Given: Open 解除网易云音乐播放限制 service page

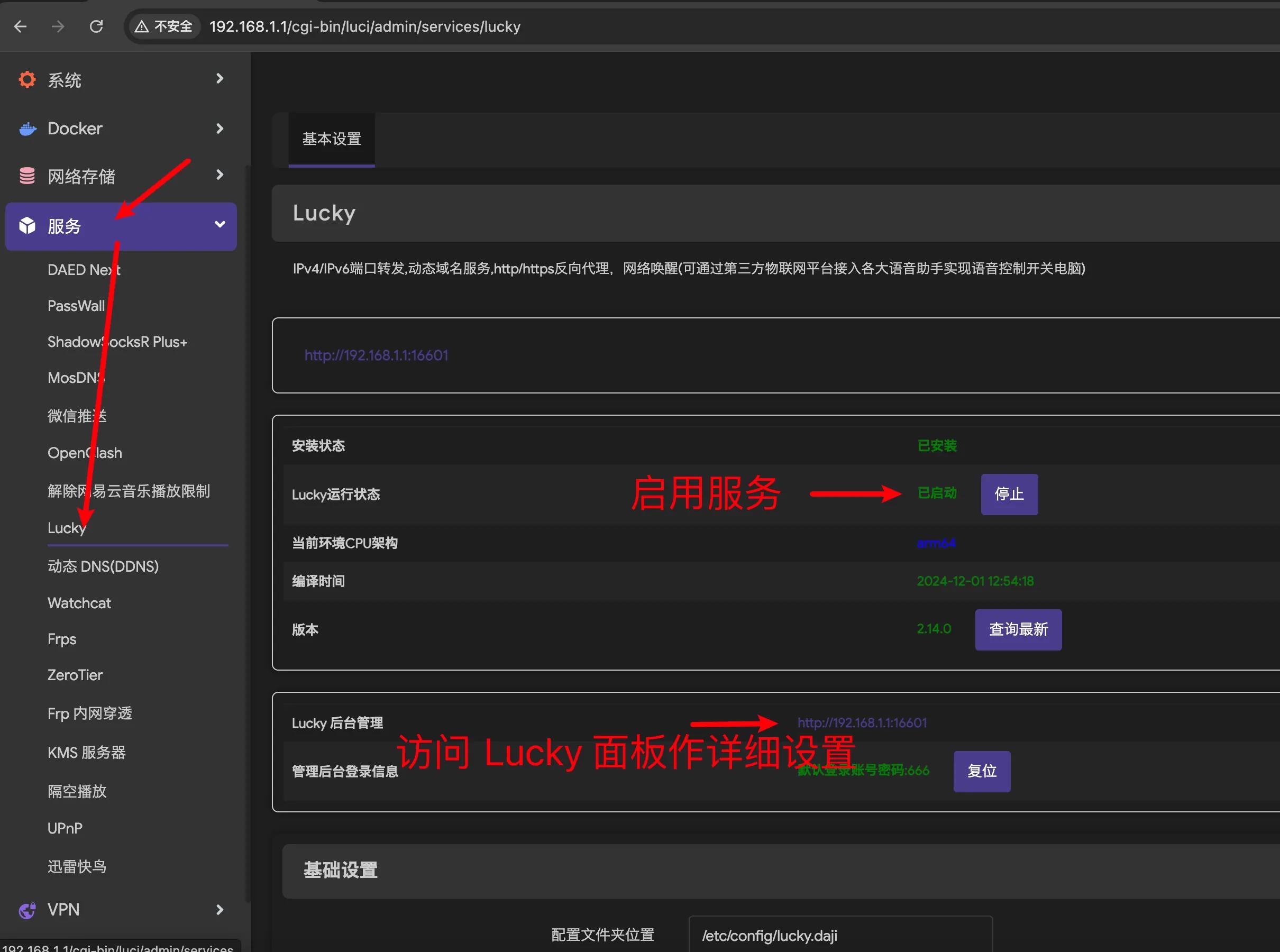Looking at the screenshot, I should (129, 490).
